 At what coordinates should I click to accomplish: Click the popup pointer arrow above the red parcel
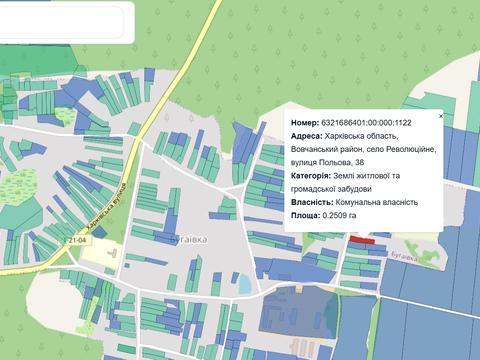pyautogui.click(x=363, y=234)
